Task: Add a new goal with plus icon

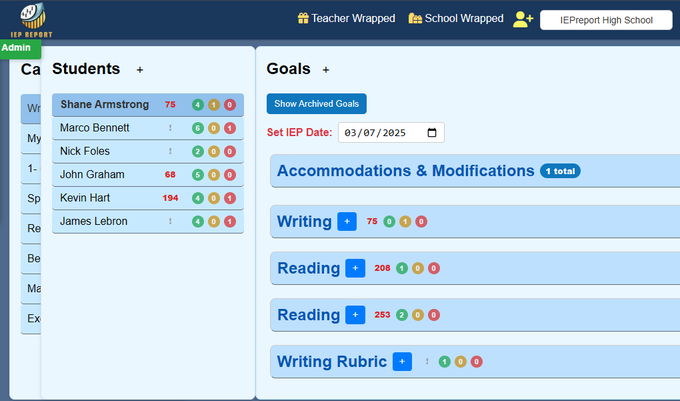Action: (x=326, y=70)
